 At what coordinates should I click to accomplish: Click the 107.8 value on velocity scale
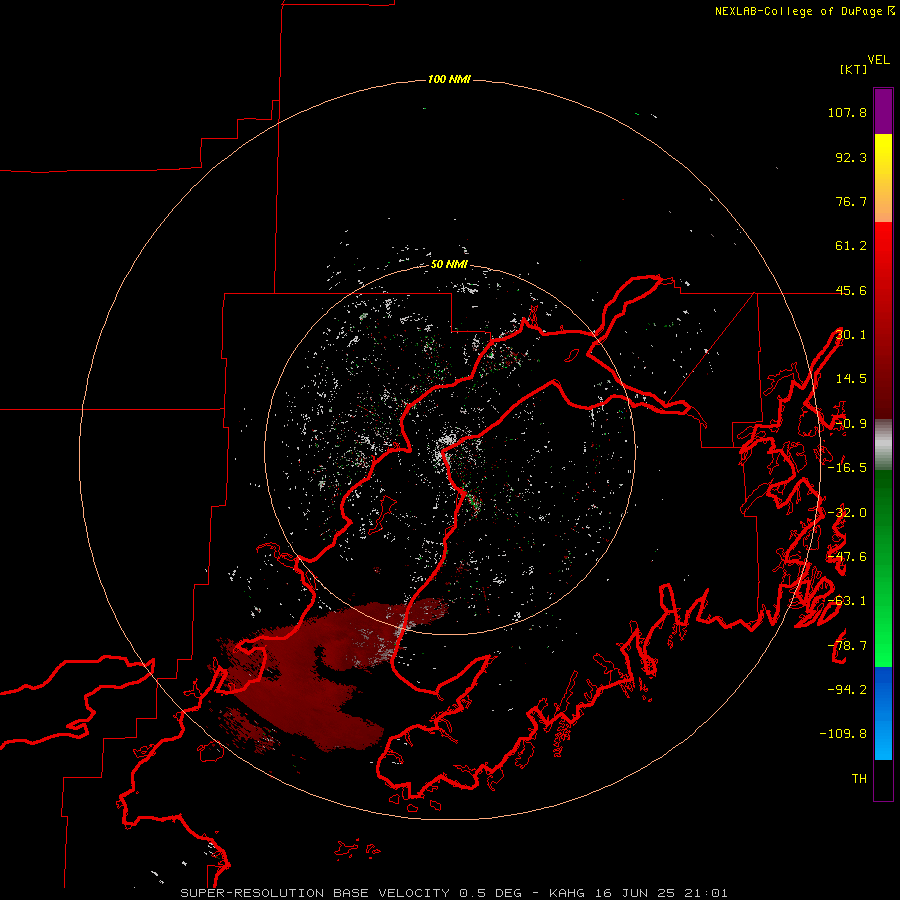(847, 112)
